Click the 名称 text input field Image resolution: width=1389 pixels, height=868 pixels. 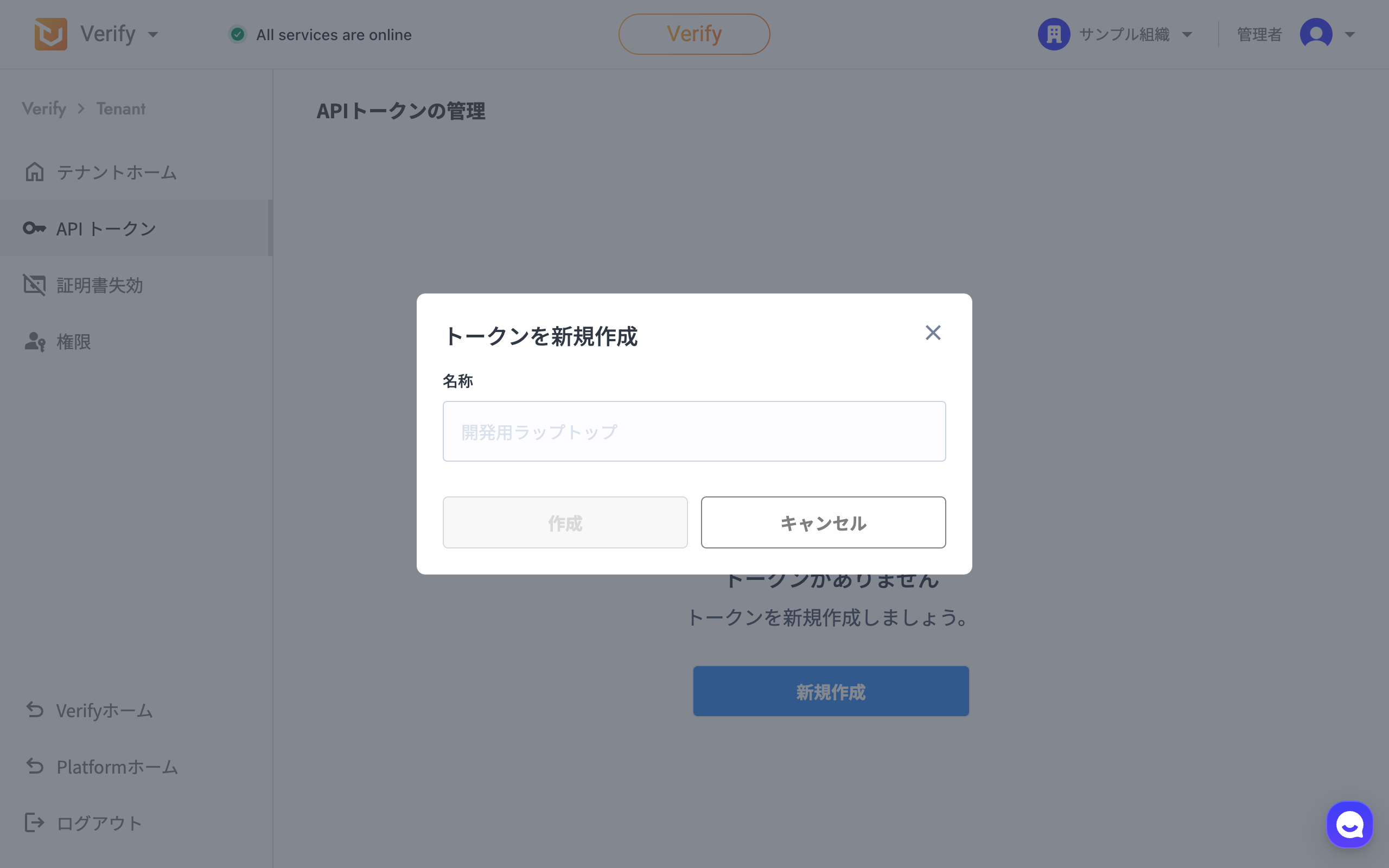coord(694,431)
